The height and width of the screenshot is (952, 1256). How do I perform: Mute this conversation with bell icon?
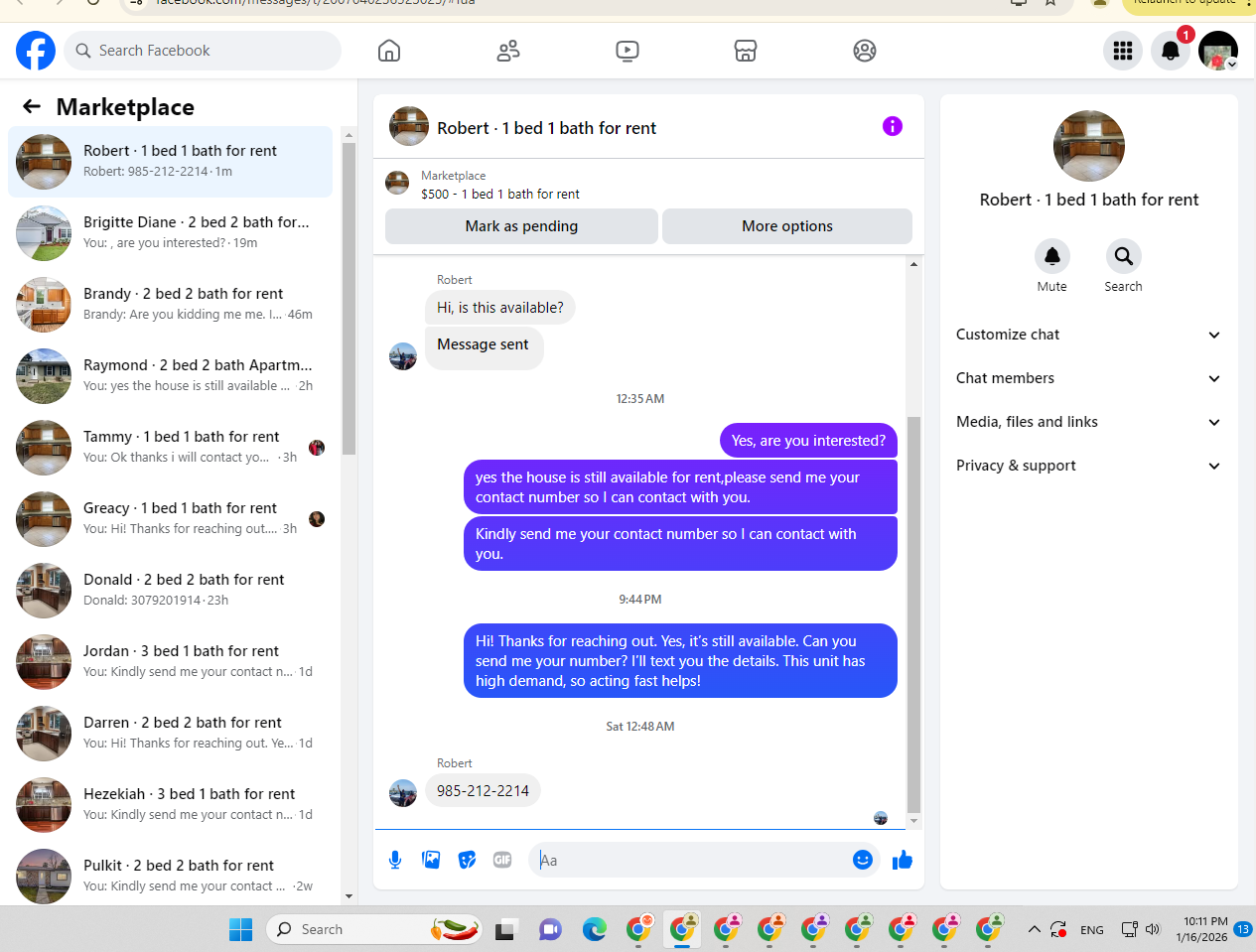(1052, 256)
